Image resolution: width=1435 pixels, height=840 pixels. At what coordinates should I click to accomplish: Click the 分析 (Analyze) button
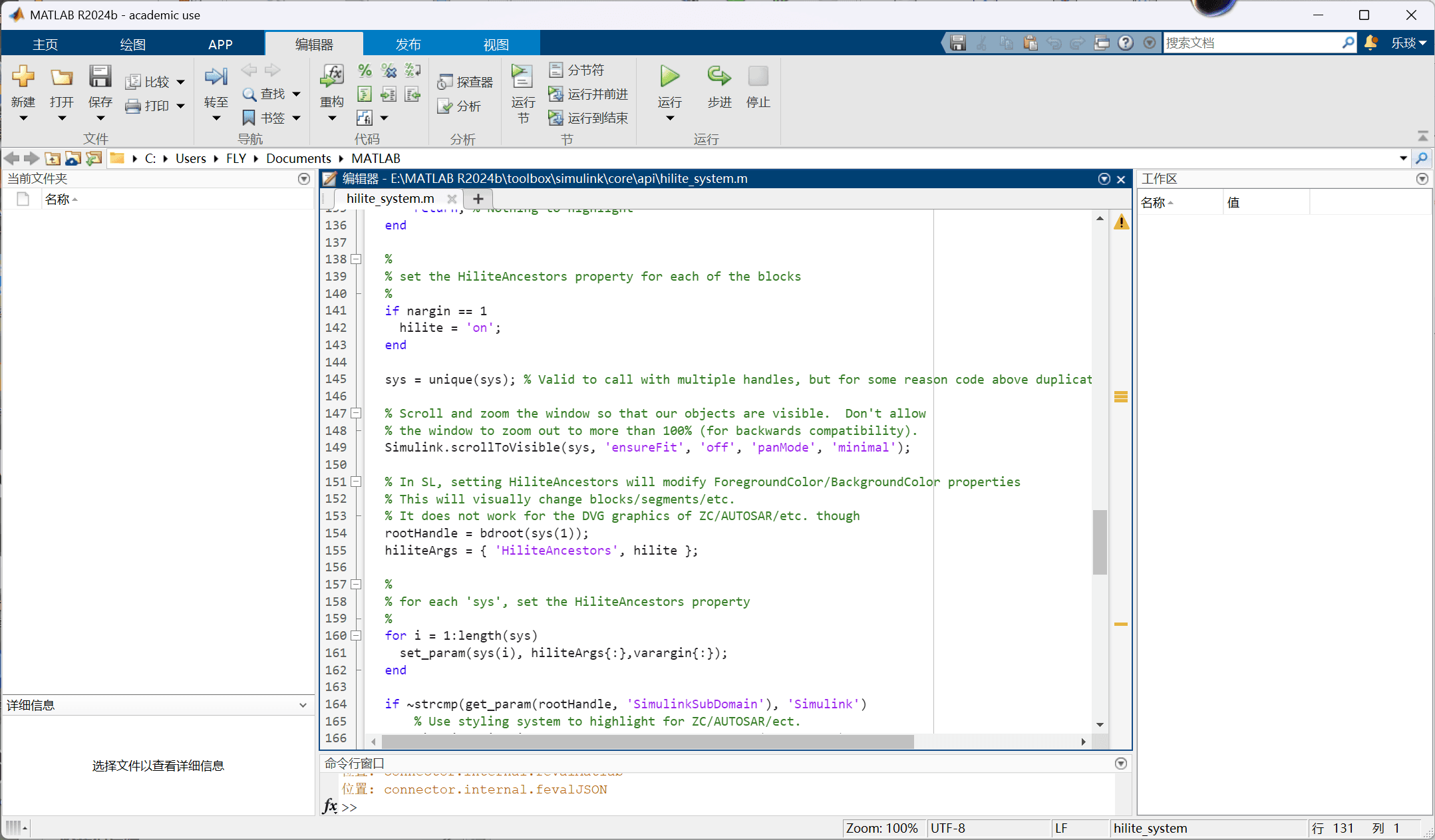pyautogui.click(x=459, y=106)
